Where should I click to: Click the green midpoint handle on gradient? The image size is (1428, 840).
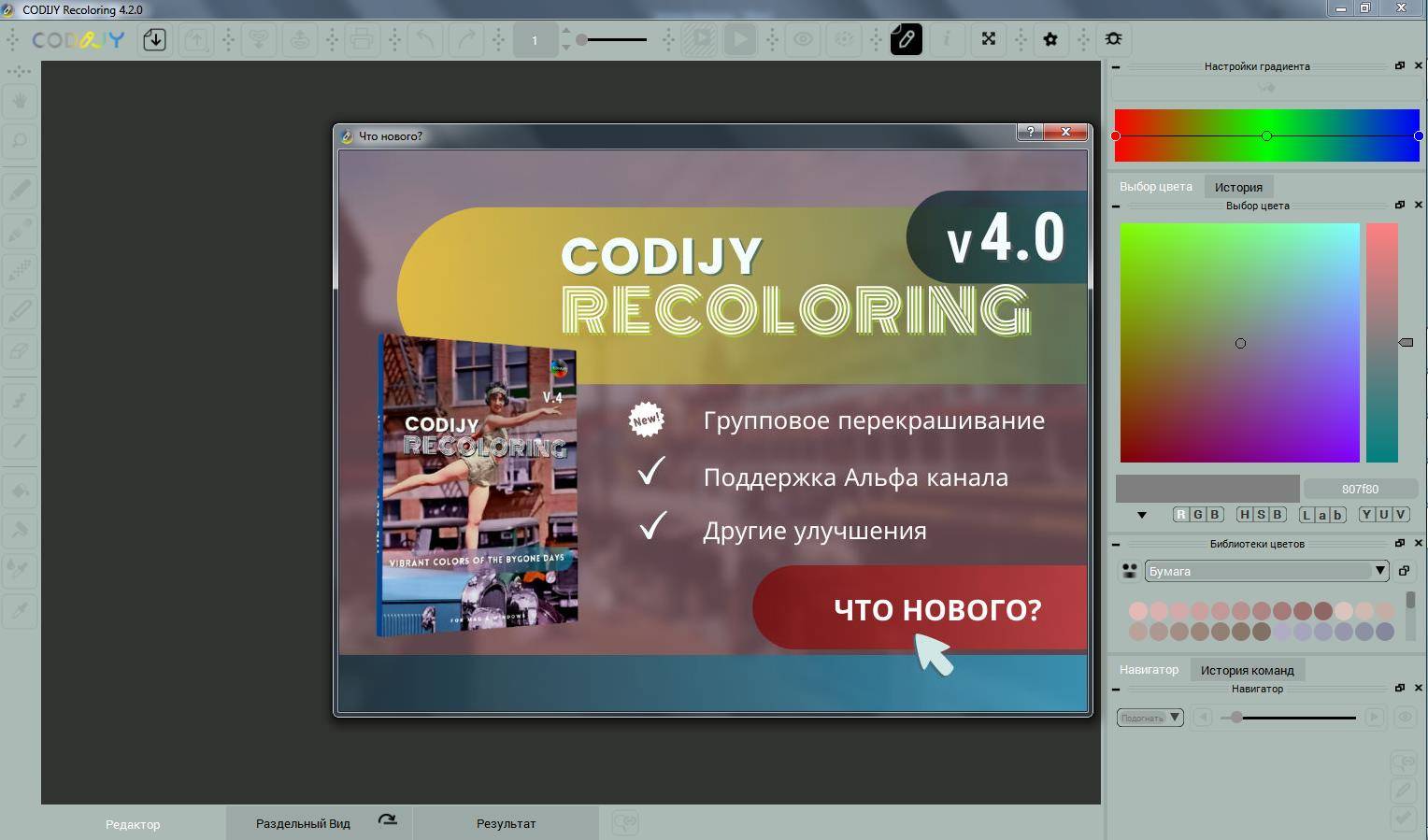point(1266,136)
